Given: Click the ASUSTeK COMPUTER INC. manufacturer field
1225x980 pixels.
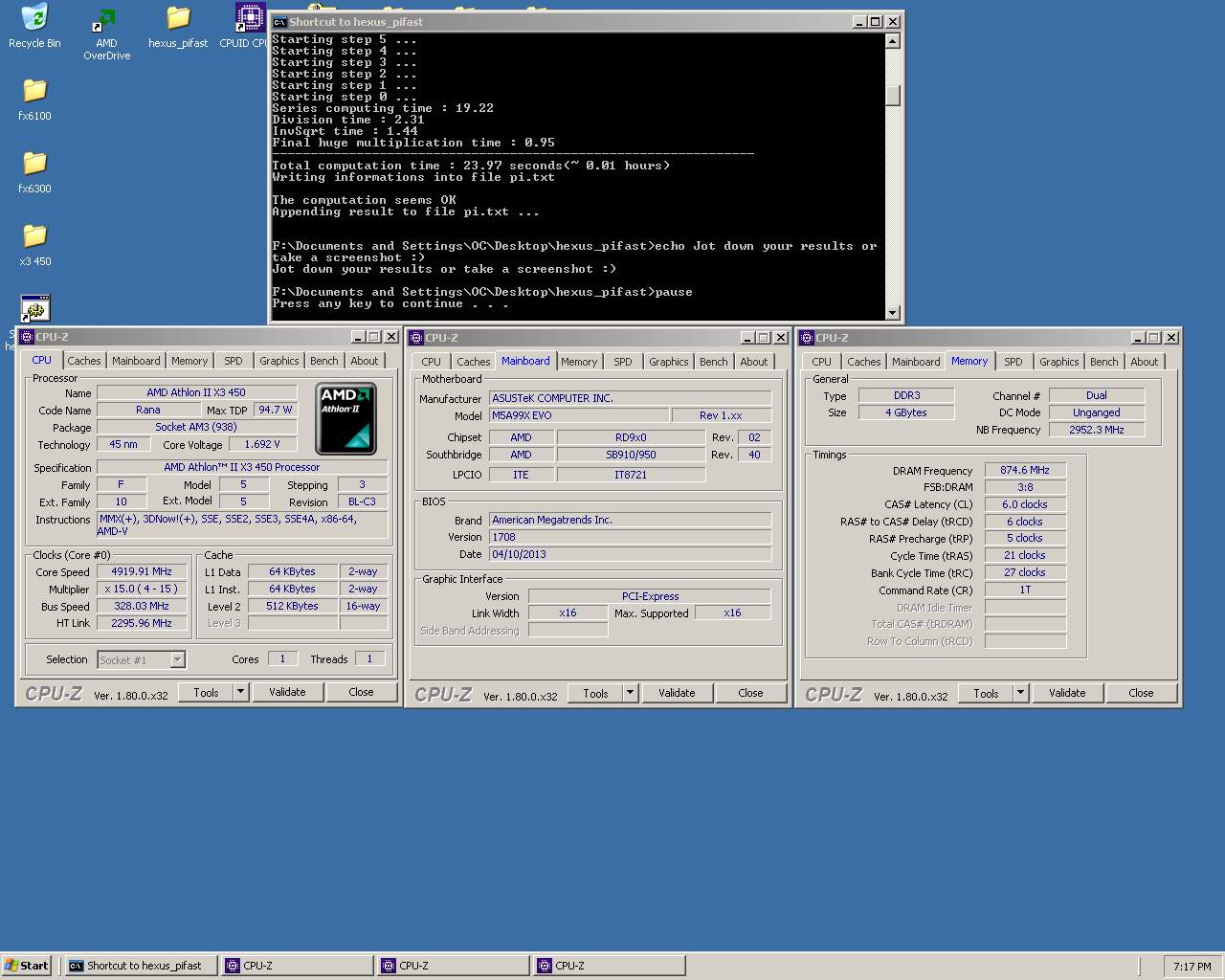Looking at the screenshot, I should pyautogui.click(x=631, y=398).
